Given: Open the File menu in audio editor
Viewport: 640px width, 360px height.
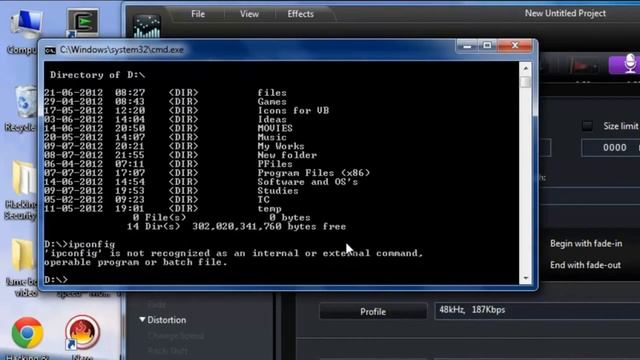Looking at the screenshot, I should click(198, 14).
